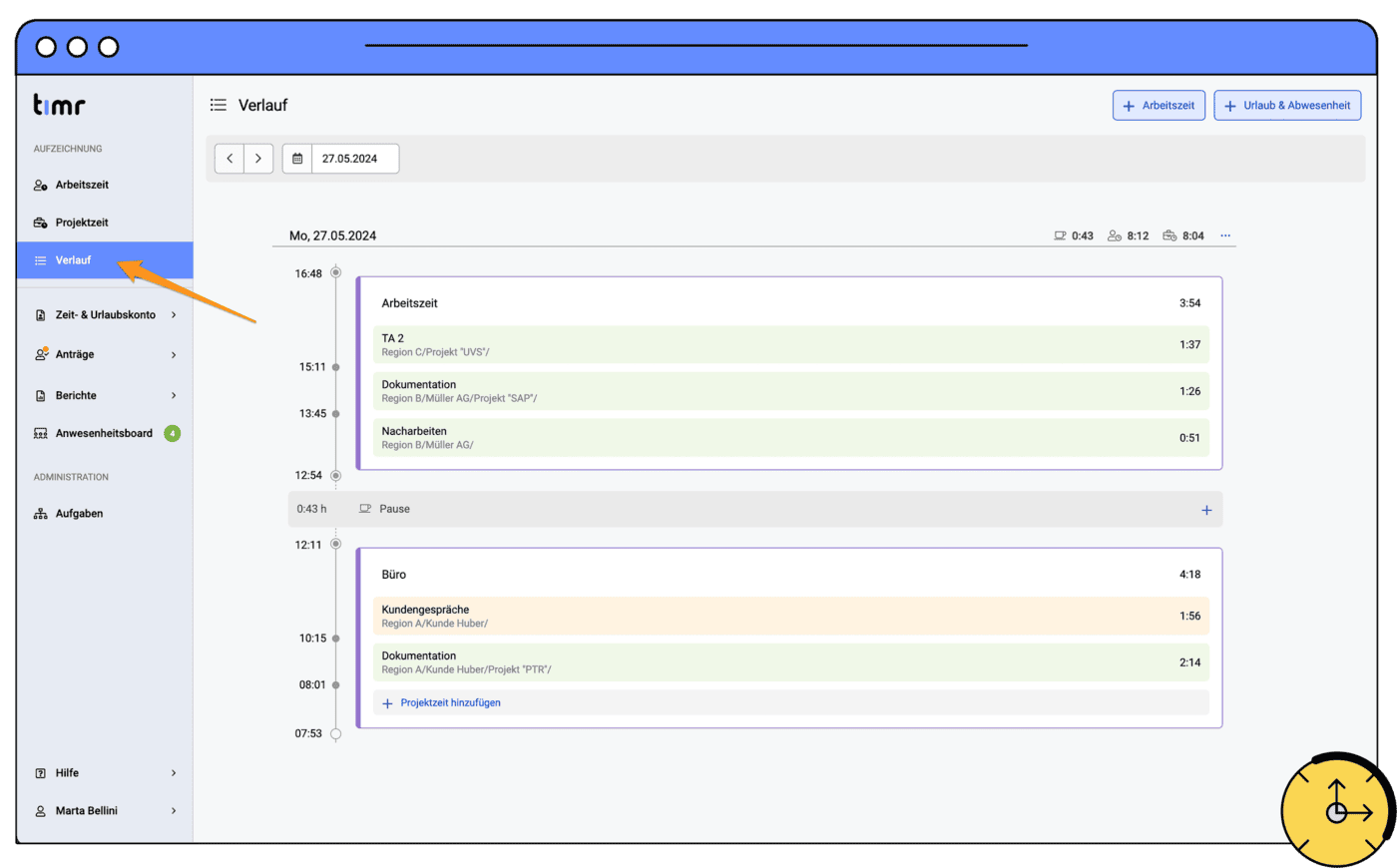Open Arbeitszeit in the sidebar
The height and width of the screenshot is (868, 1397).
pos(82,185)
